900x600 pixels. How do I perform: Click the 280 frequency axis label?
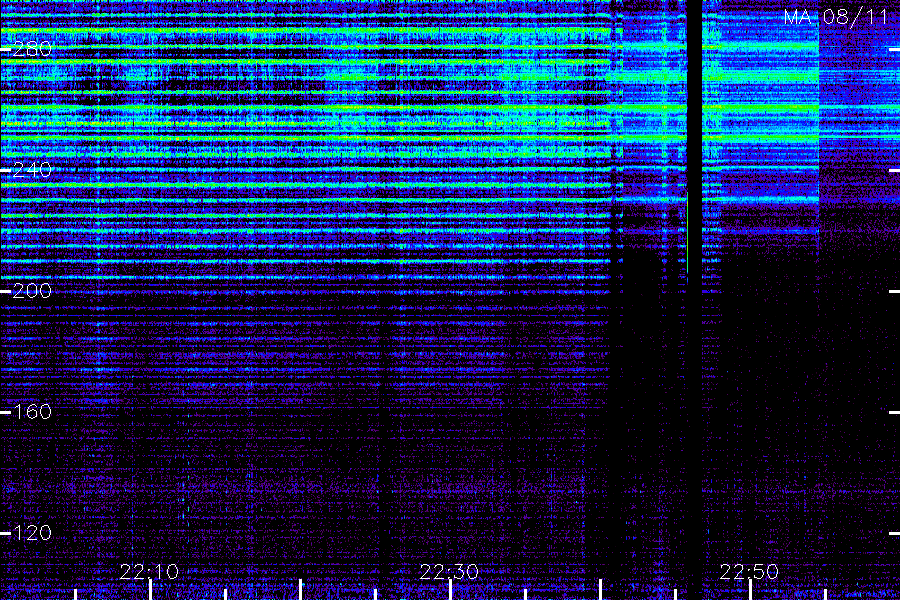click(x=32, y=49)
